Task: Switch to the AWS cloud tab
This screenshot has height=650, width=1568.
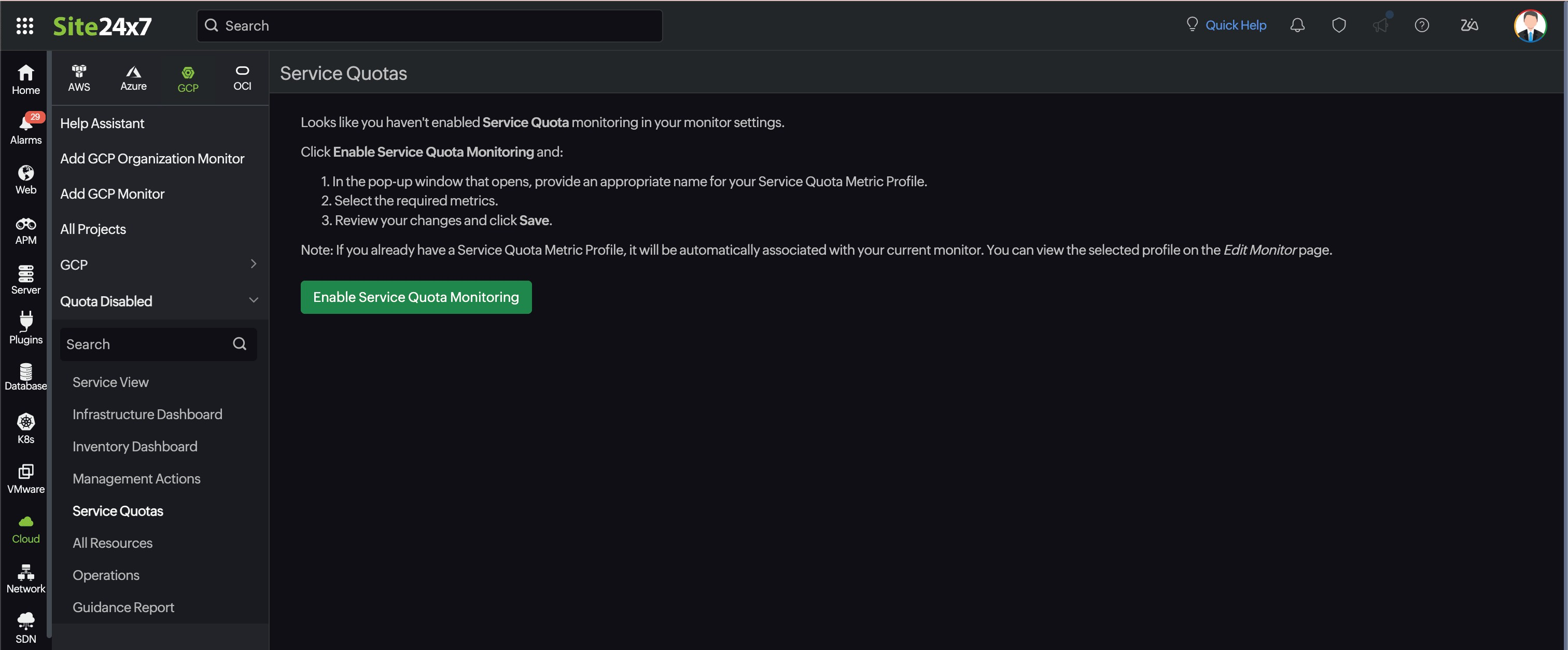Action: click(79, 78)
